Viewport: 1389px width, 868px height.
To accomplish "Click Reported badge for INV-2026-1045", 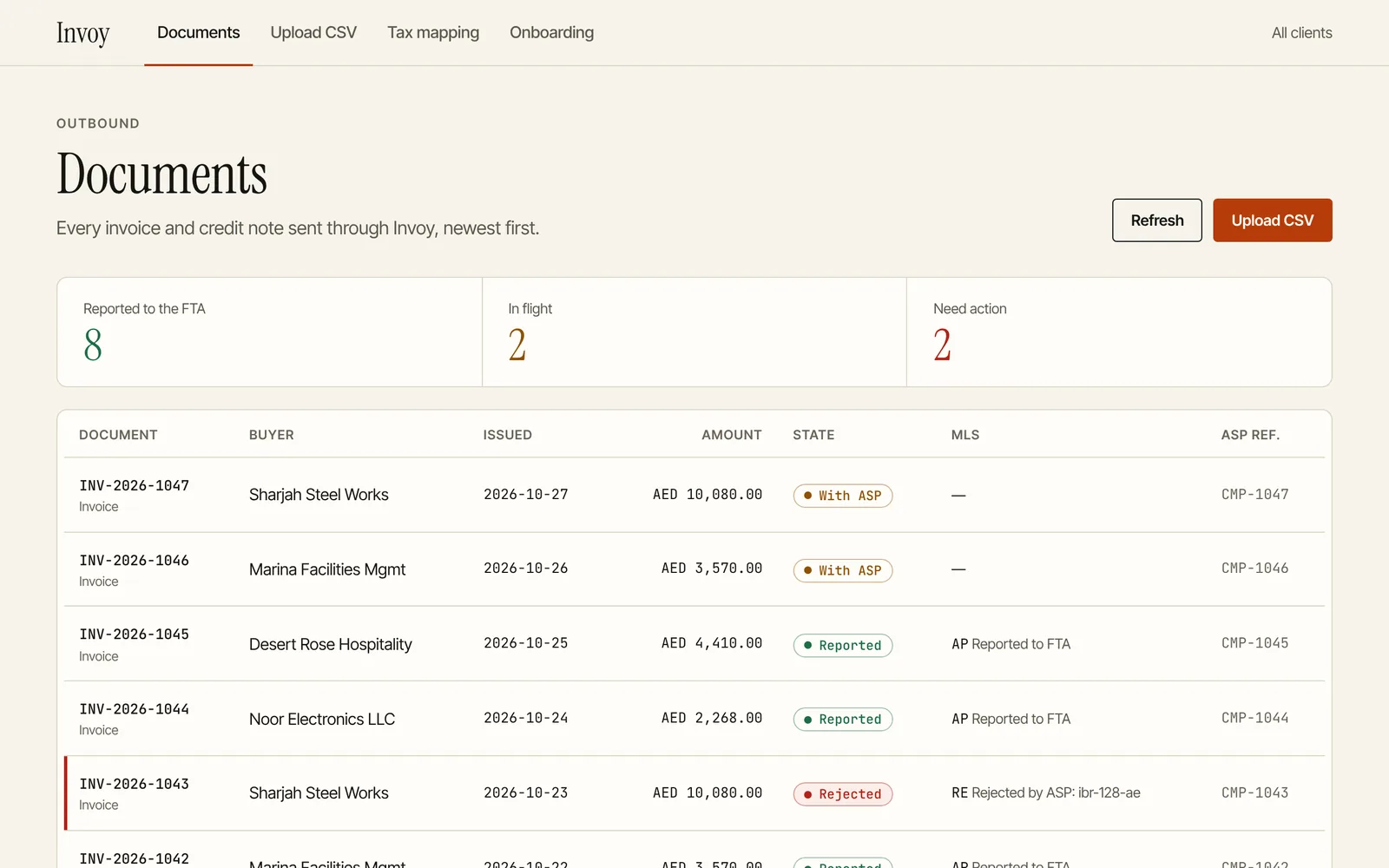I will pyautogui.click(x=843, y=645).
